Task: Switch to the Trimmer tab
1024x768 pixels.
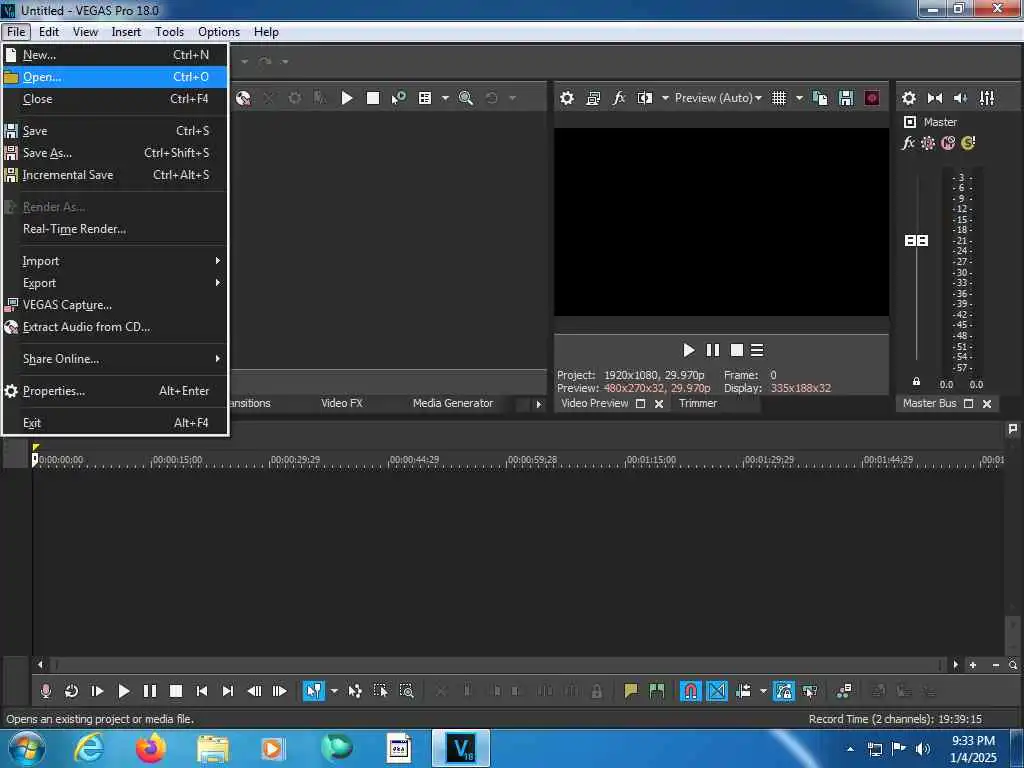Action: [697, 403]
